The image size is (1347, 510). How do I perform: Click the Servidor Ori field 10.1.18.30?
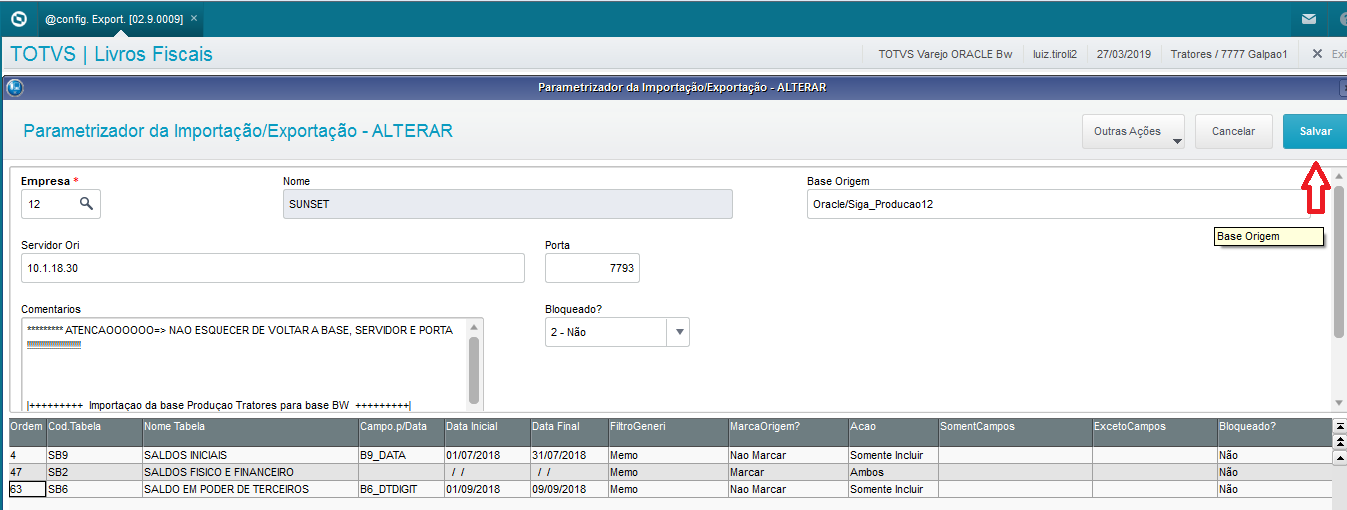coord(272,268)
